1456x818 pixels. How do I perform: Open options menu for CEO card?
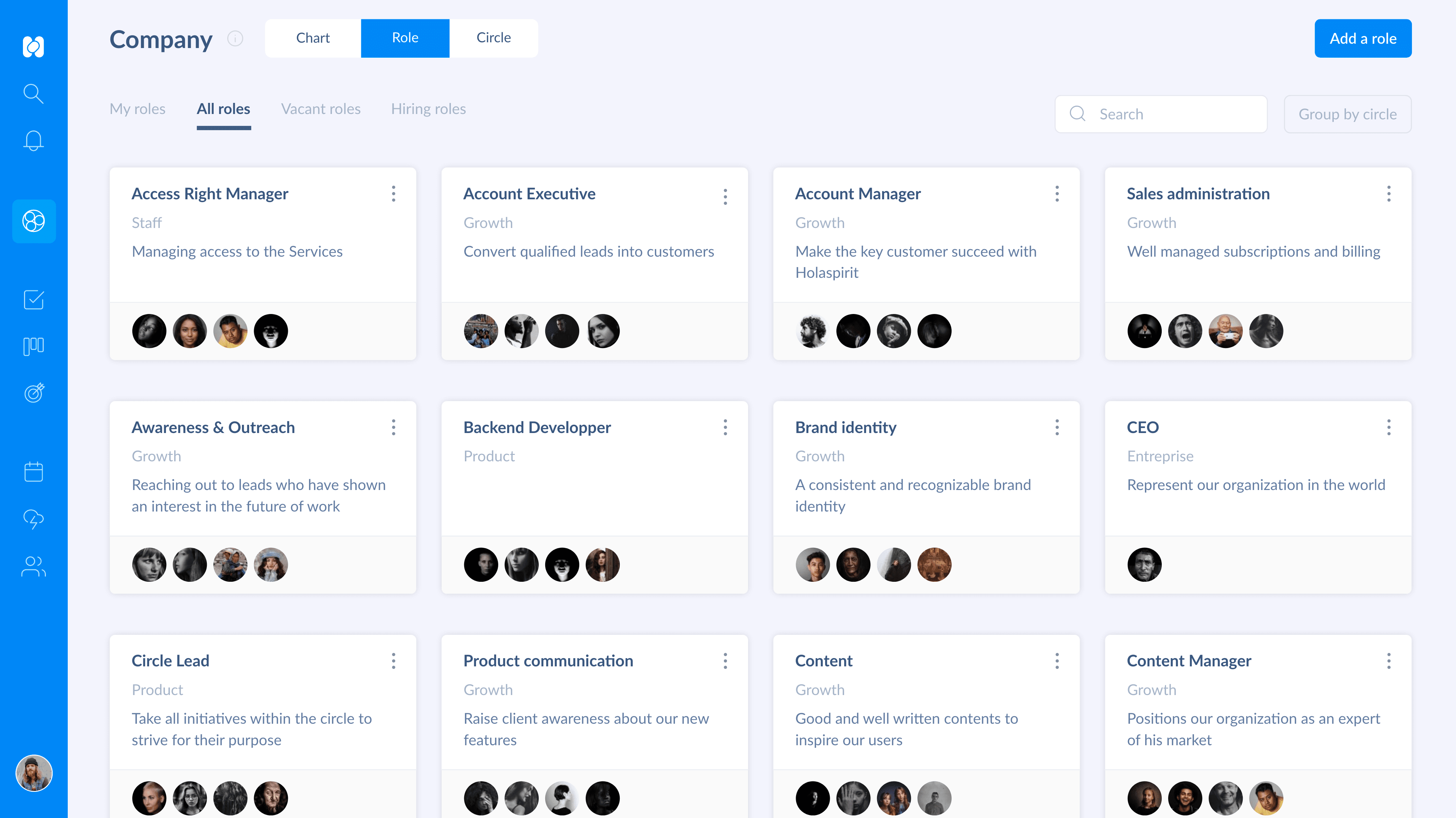1389,427
